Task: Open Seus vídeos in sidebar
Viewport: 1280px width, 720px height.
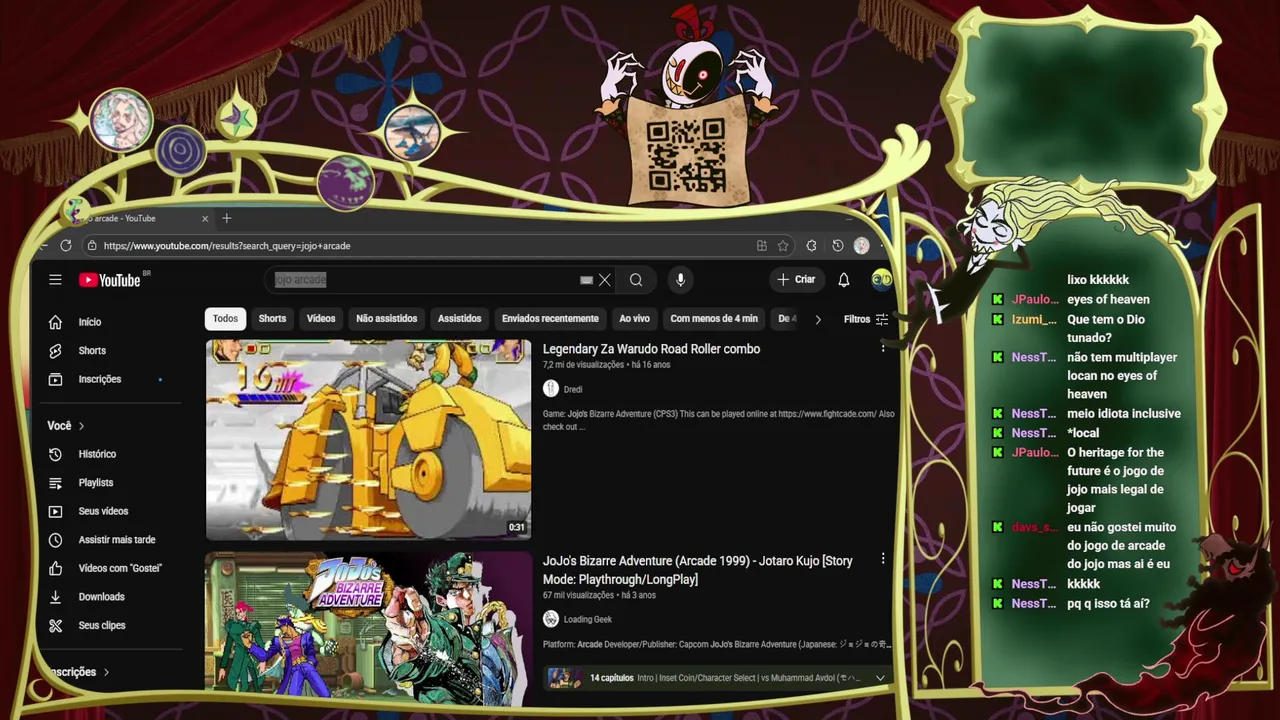Action: [x=103, y=511]
